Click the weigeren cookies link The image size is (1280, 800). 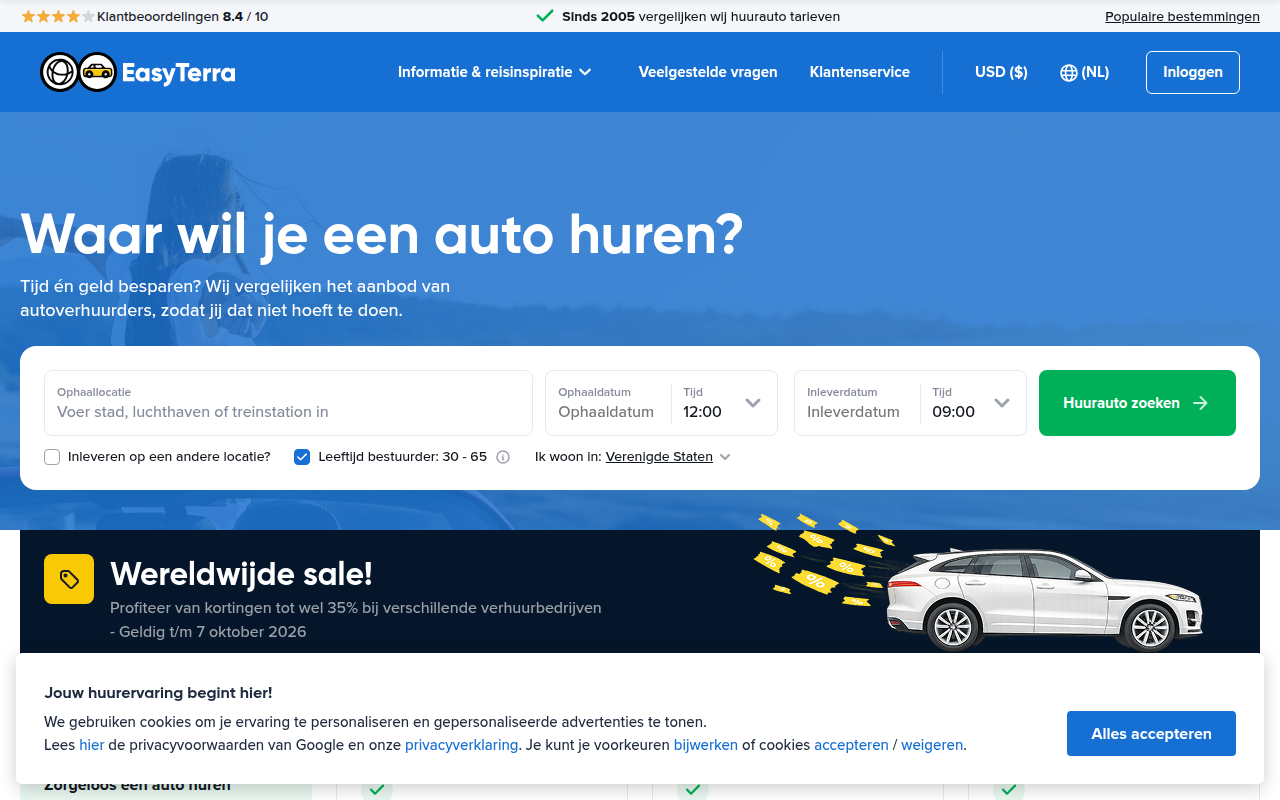coord(932,745)
